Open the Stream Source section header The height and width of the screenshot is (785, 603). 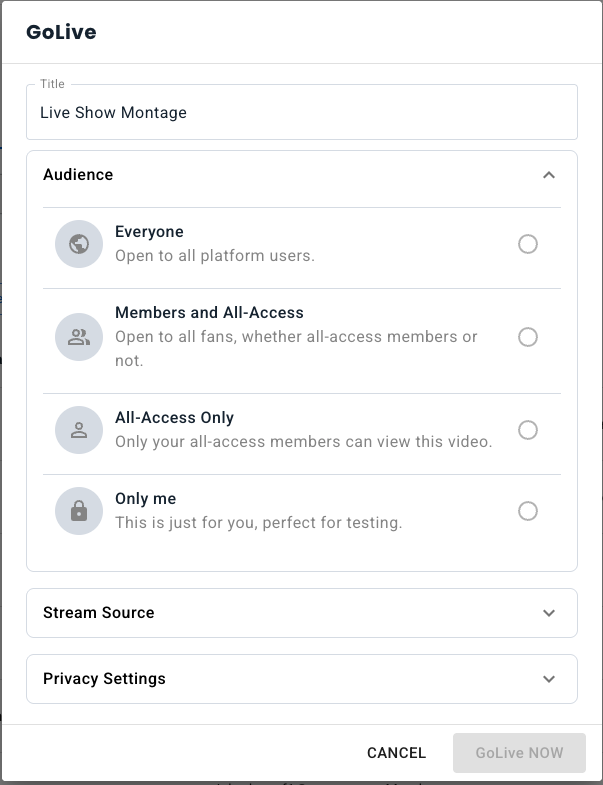click(99, 613)
